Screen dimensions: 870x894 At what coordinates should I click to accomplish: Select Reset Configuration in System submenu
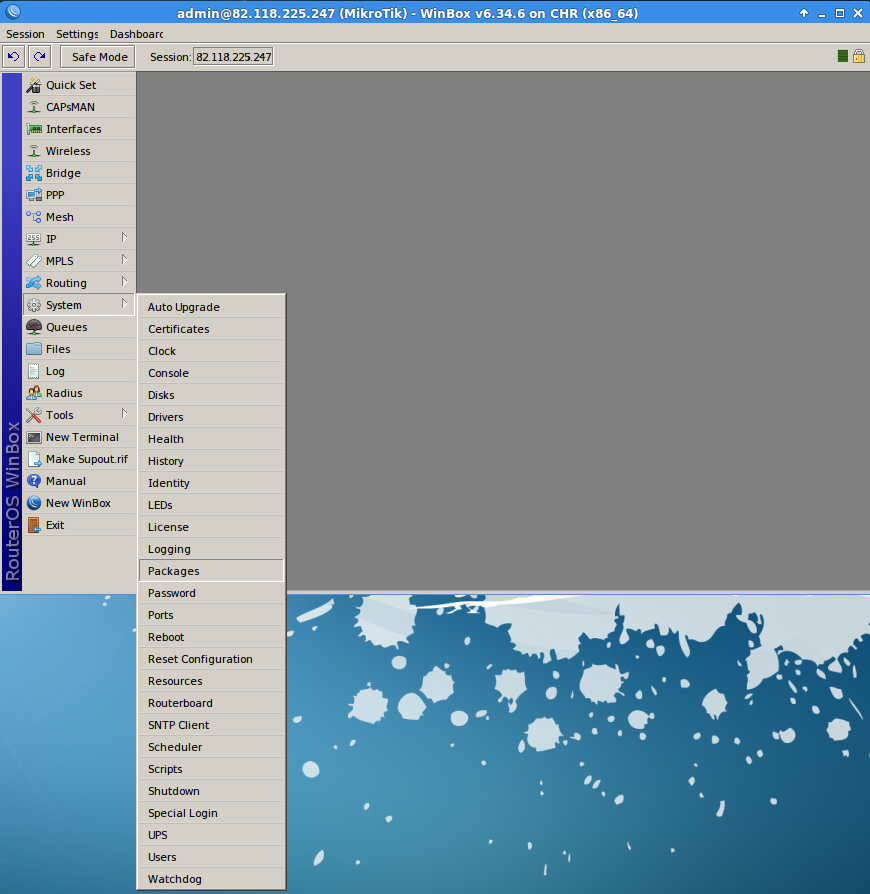[211, 659]
